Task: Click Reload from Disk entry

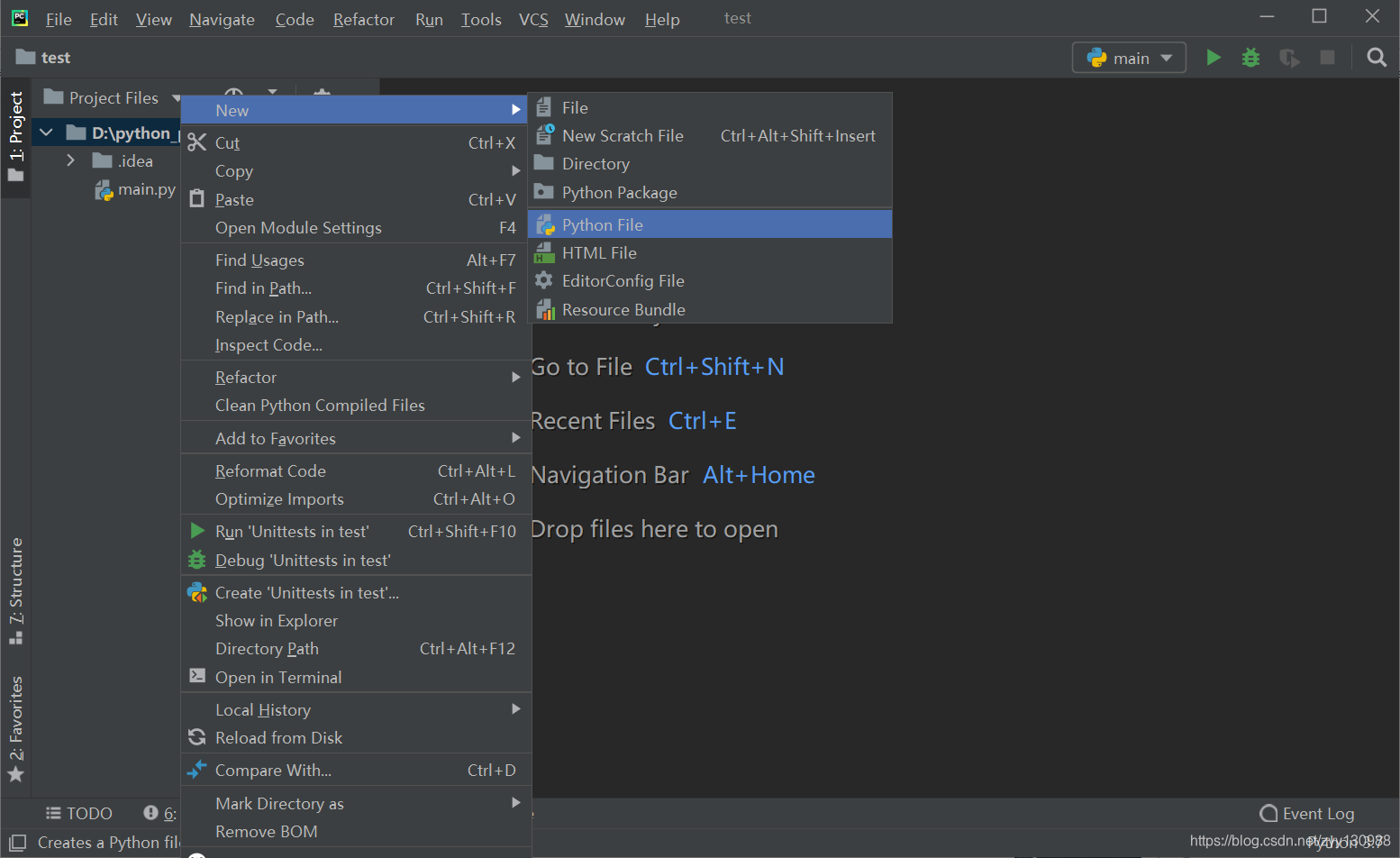Action: pyautogui.click(x=356, y=738)
